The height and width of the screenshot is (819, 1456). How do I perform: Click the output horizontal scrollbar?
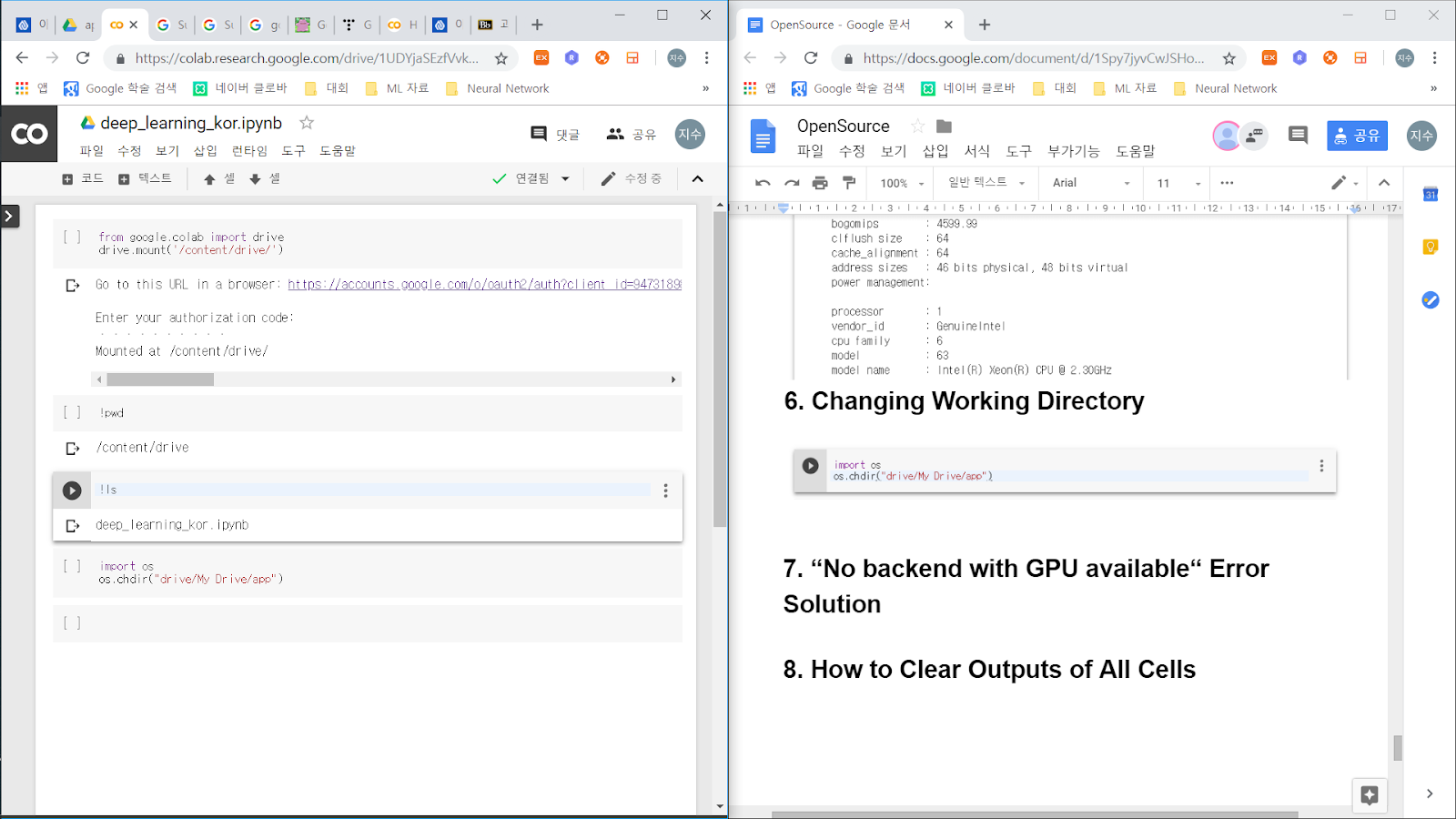pyautogui.click(x=159, y=379)
